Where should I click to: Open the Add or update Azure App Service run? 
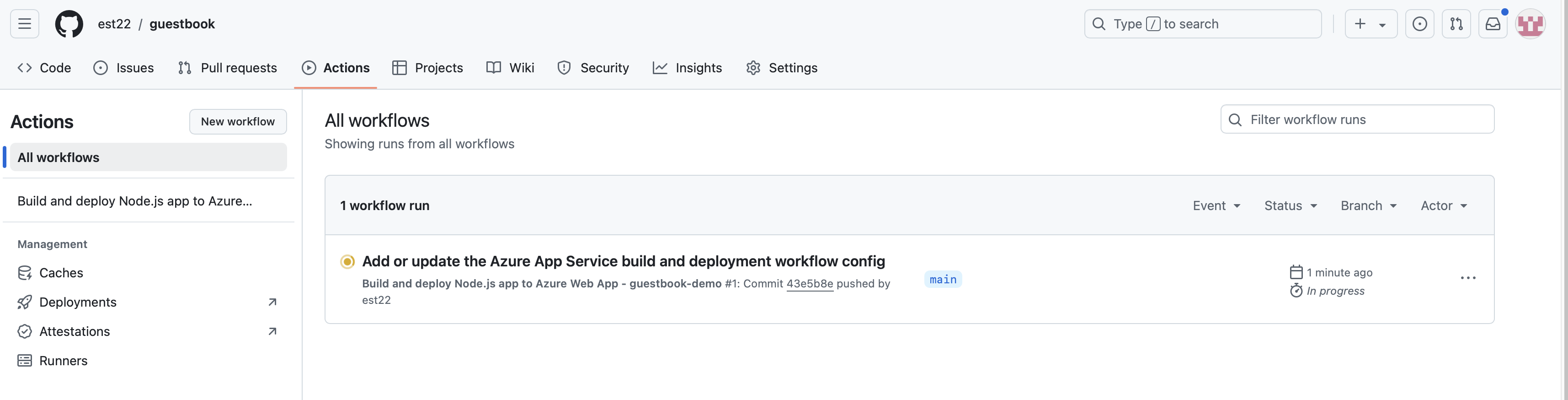[623, 261]
